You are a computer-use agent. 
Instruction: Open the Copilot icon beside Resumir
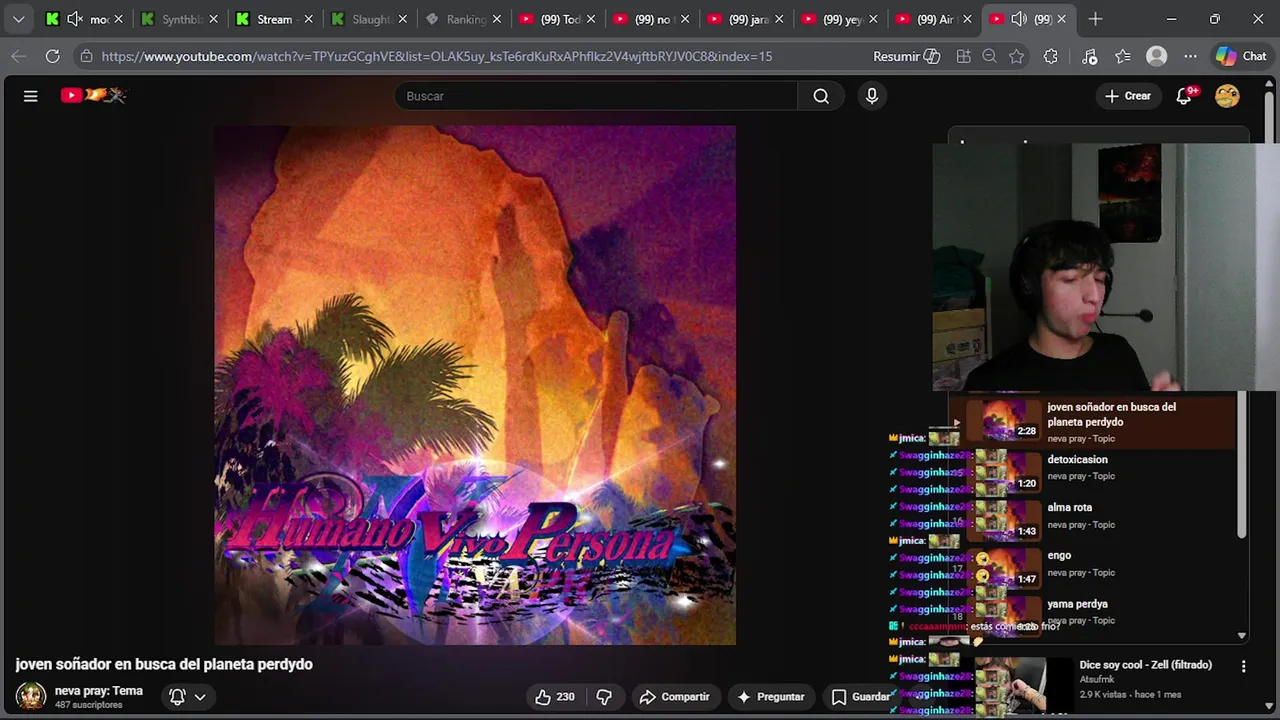(932, 56)
